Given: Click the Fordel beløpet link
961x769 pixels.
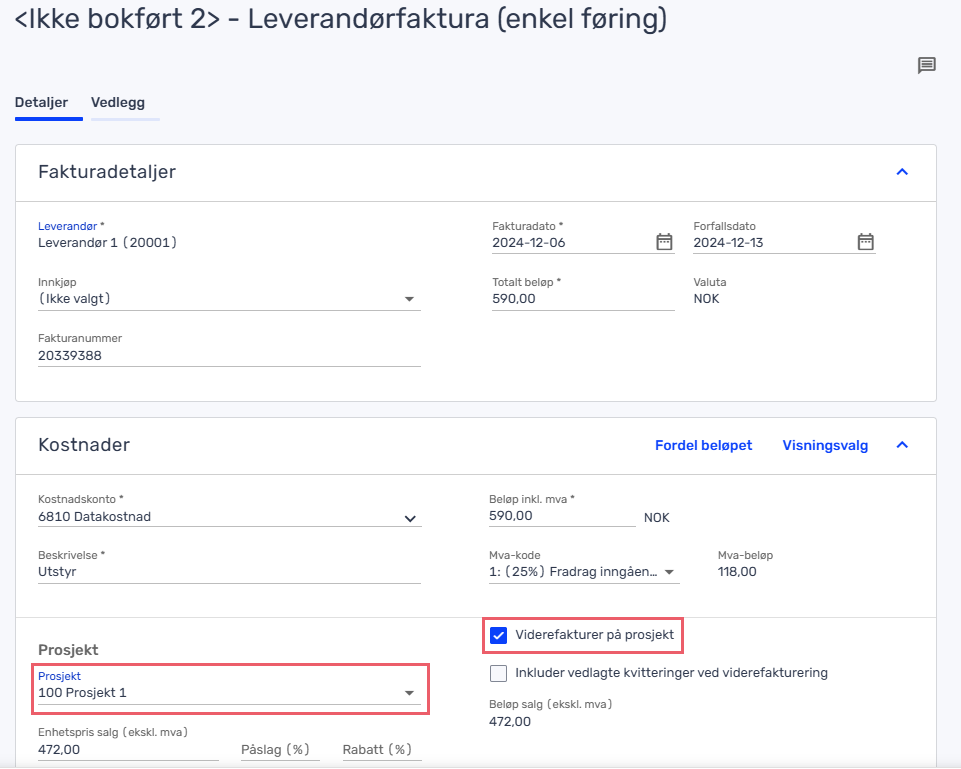Looking at the screenshot, I should click(704, 445).
